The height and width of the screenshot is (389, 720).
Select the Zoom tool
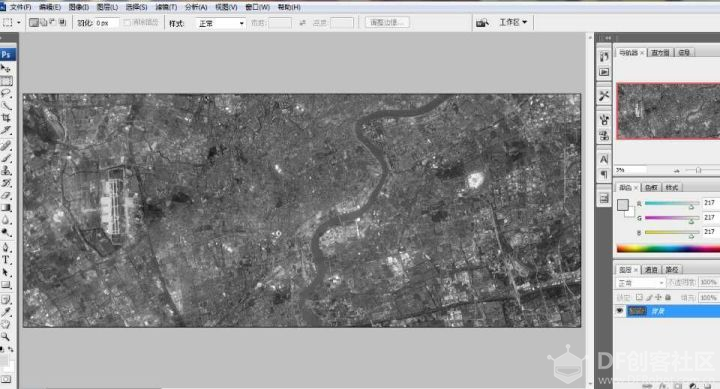pyautogui.click(x=6, y=337)
